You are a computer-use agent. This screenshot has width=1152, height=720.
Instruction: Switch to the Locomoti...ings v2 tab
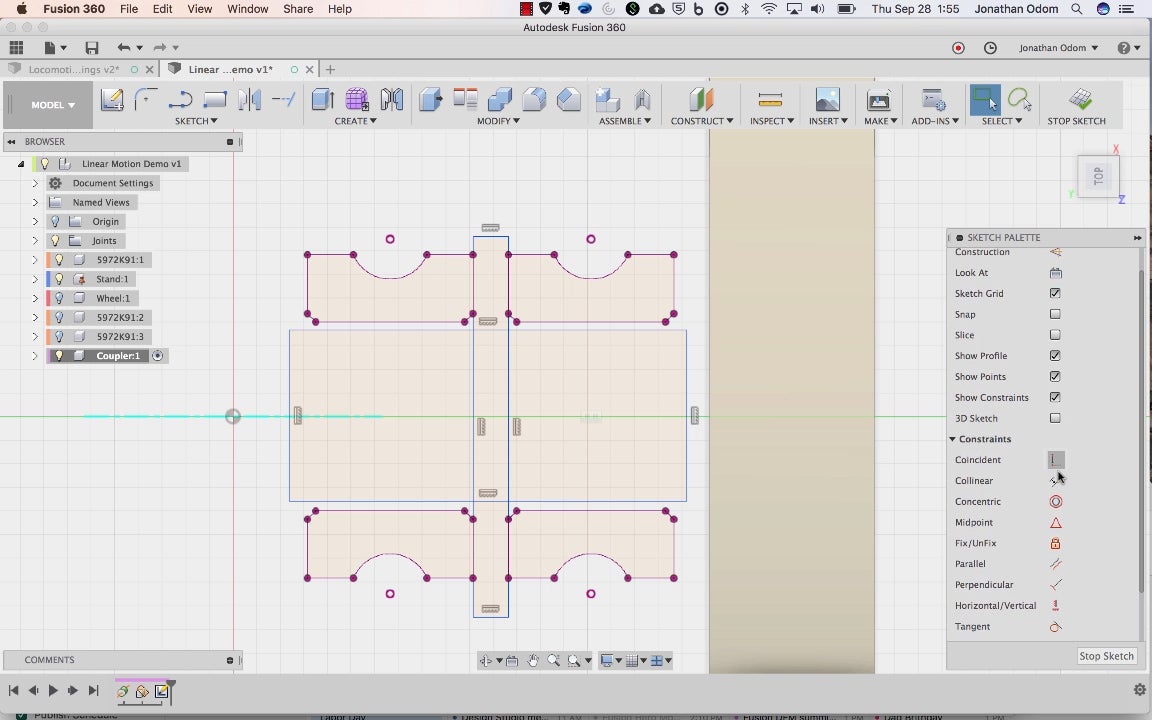tap(74, 70)
